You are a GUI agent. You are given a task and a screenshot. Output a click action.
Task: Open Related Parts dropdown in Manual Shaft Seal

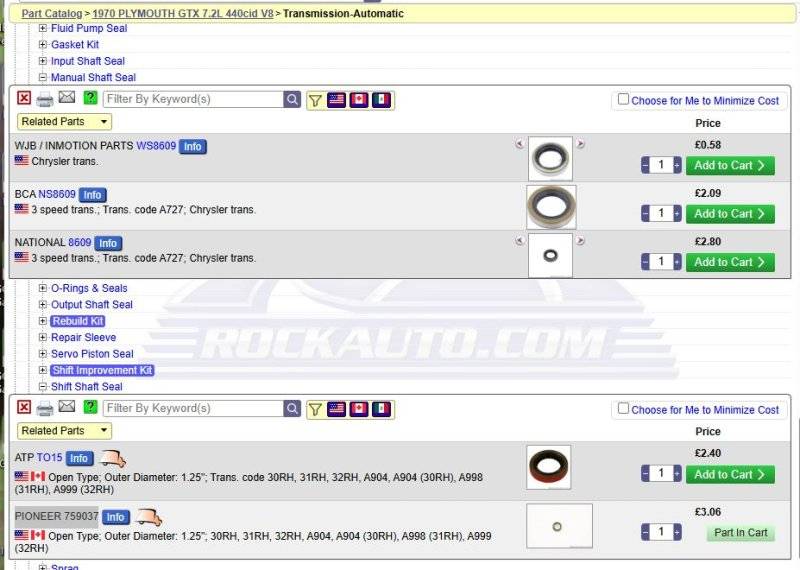point(63,121)
